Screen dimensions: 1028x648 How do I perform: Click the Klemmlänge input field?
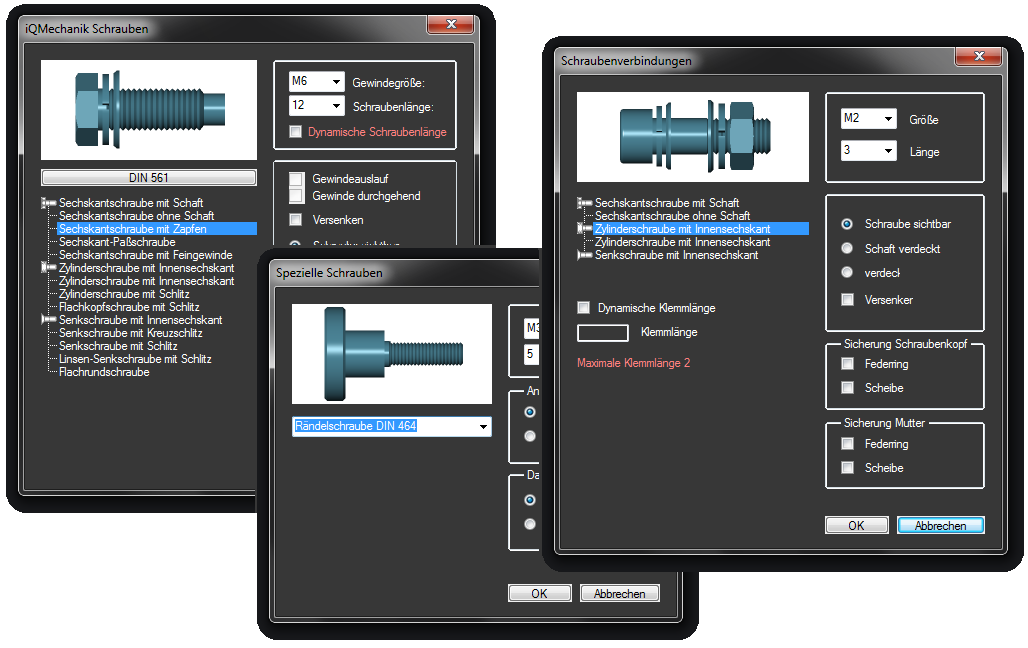point(603,332)
